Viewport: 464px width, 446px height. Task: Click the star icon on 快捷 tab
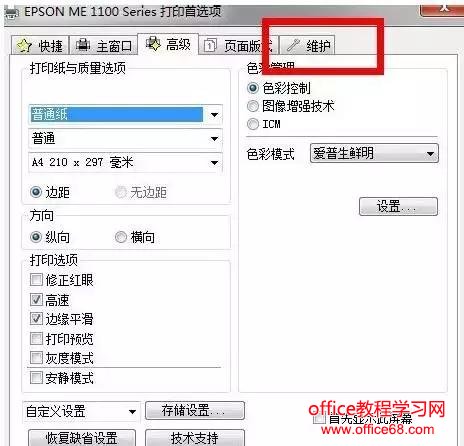pyautogui.click(x=24, y=46)
